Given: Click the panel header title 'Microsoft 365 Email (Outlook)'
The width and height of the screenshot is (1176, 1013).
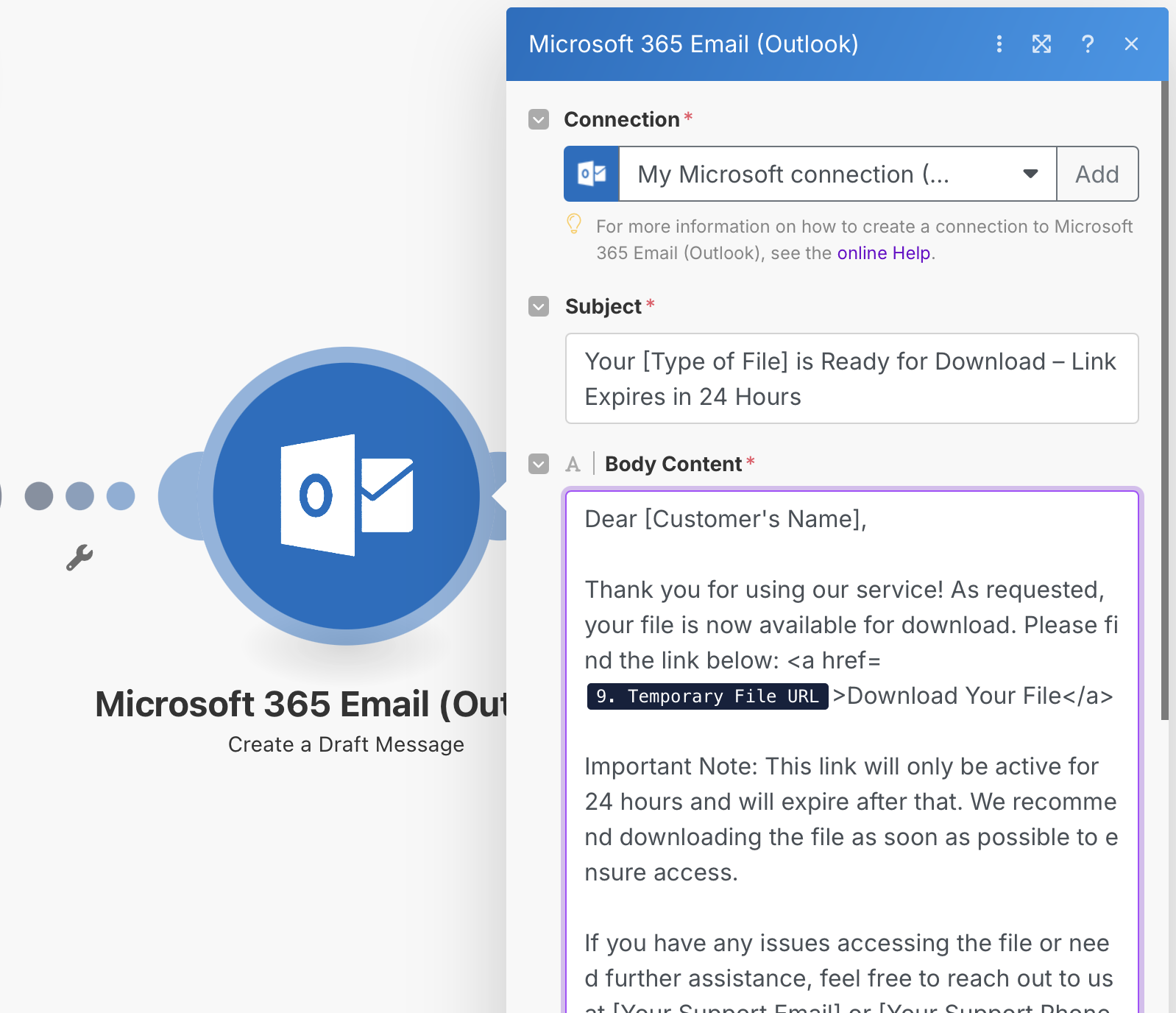Looking at the screenshot, I should click(x=693, y=44).
